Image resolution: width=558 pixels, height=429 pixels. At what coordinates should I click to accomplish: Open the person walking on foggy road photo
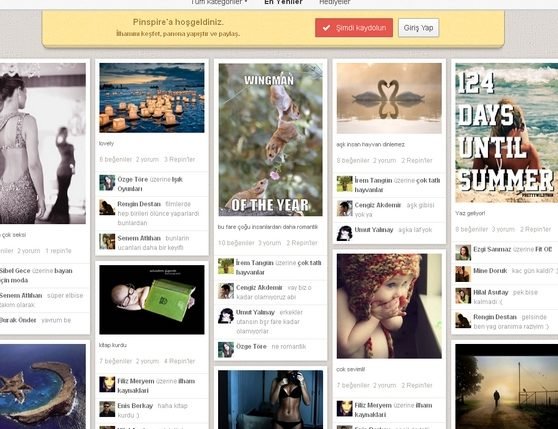pos(506,386)
